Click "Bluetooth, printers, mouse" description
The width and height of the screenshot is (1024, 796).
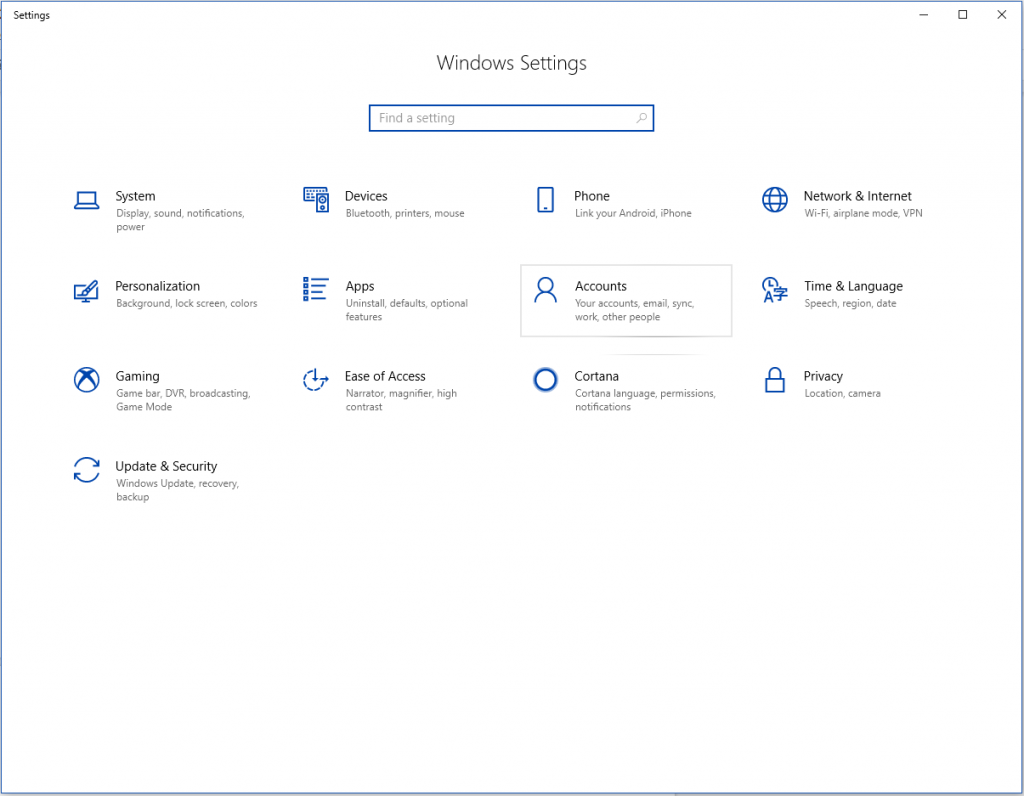point(405,214)
